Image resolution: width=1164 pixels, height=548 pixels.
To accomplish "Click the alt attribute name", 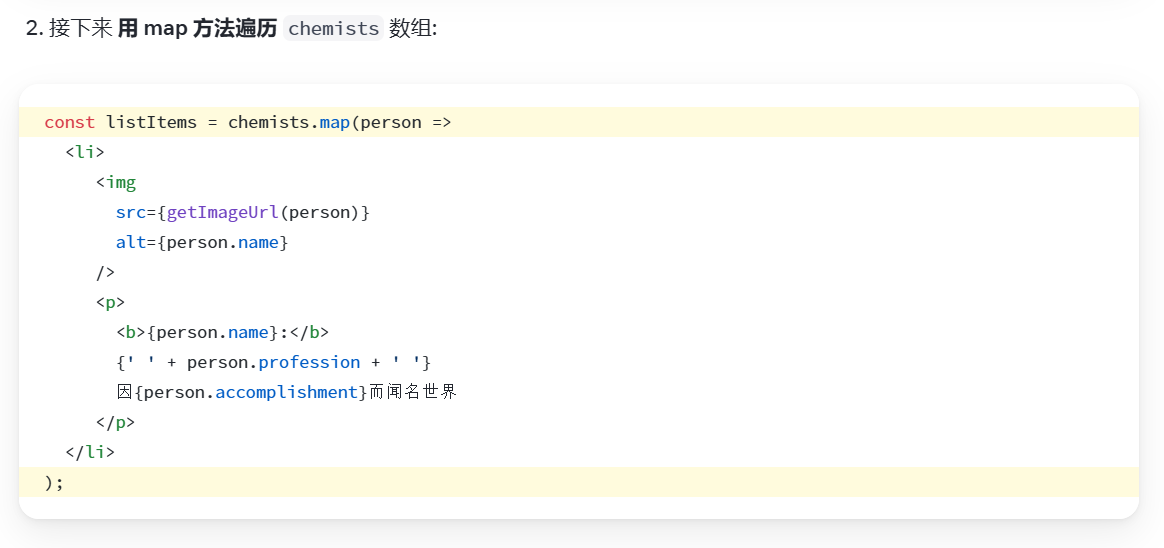I will (x=130, y=242).
